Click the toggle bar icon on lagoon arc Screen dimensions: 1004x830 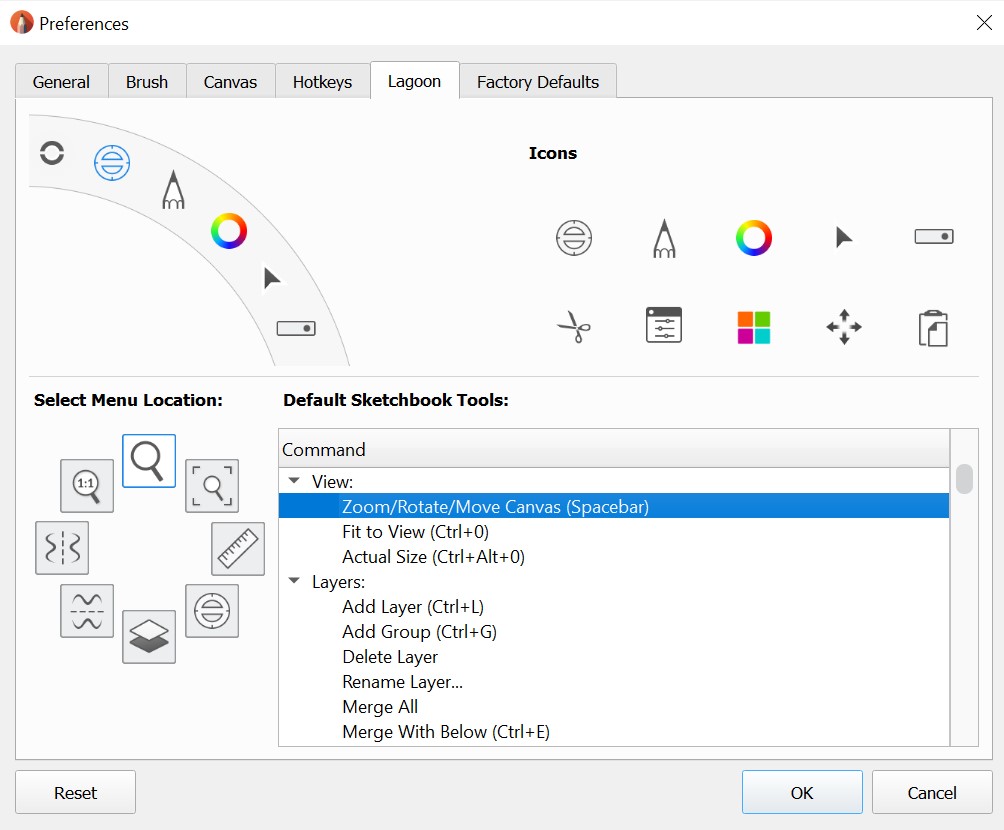(x=296, y=329)
